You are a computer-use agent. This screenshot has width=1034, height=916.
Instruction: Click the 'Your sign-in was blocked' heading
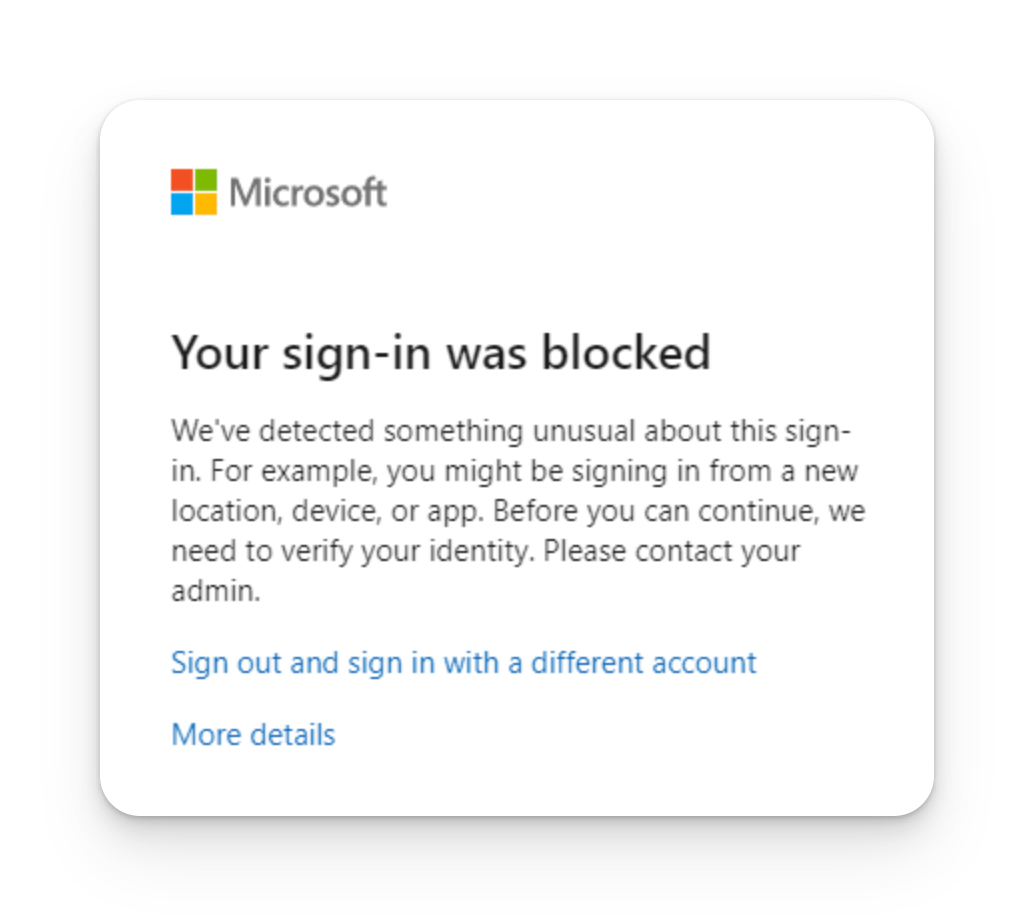pyautogui.click(x=440, y=353)
